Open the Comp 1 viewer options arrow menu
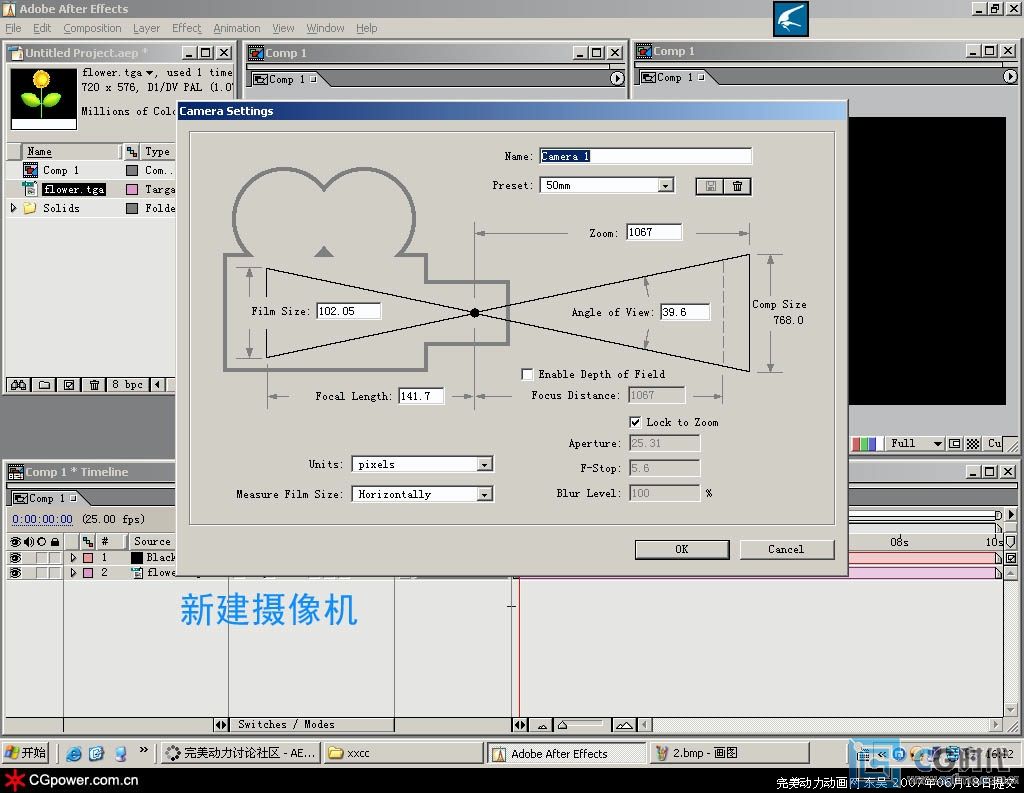 (x=1010, y=77)
